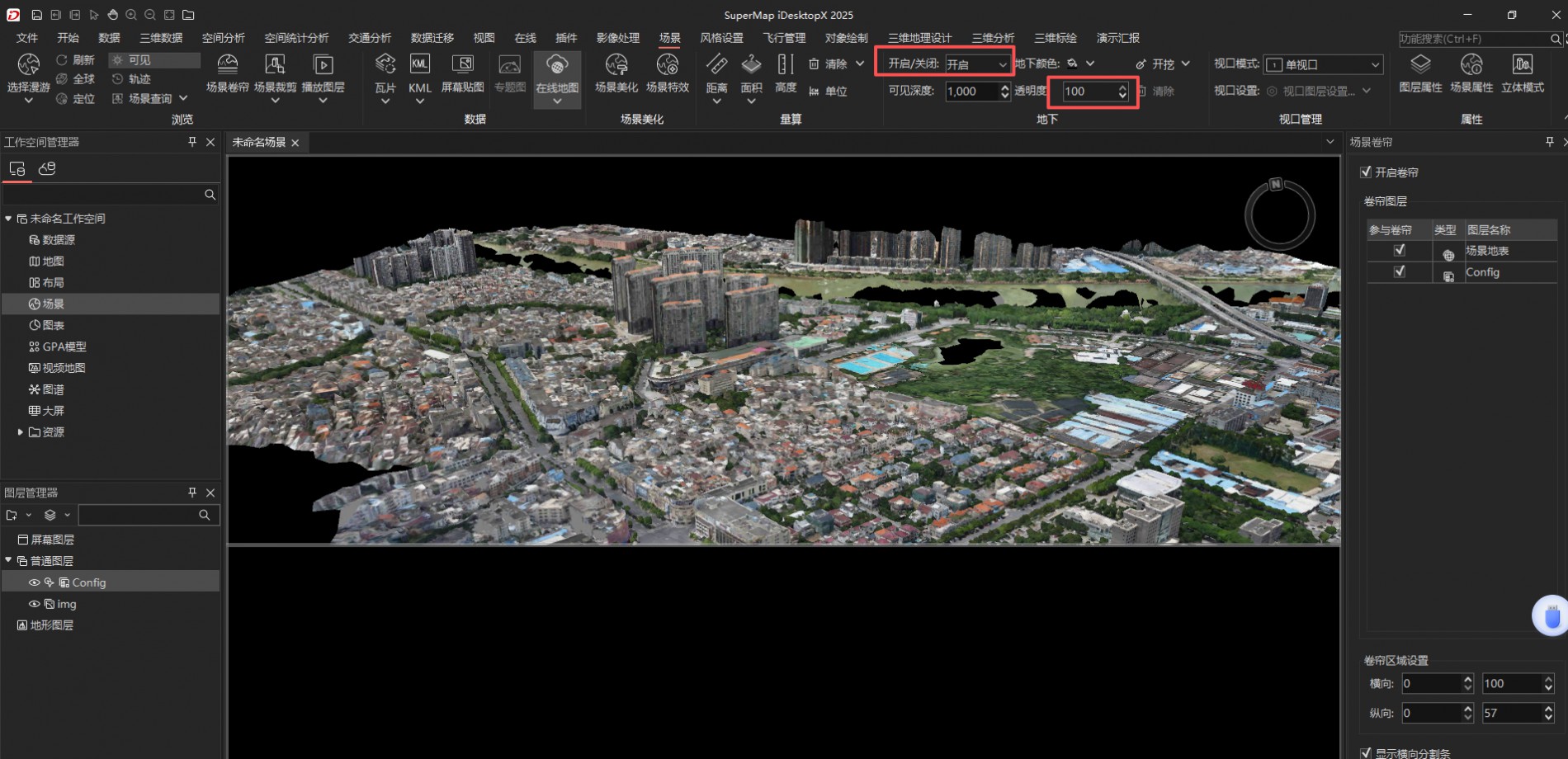Click the KML data icon

pos(419,66)
